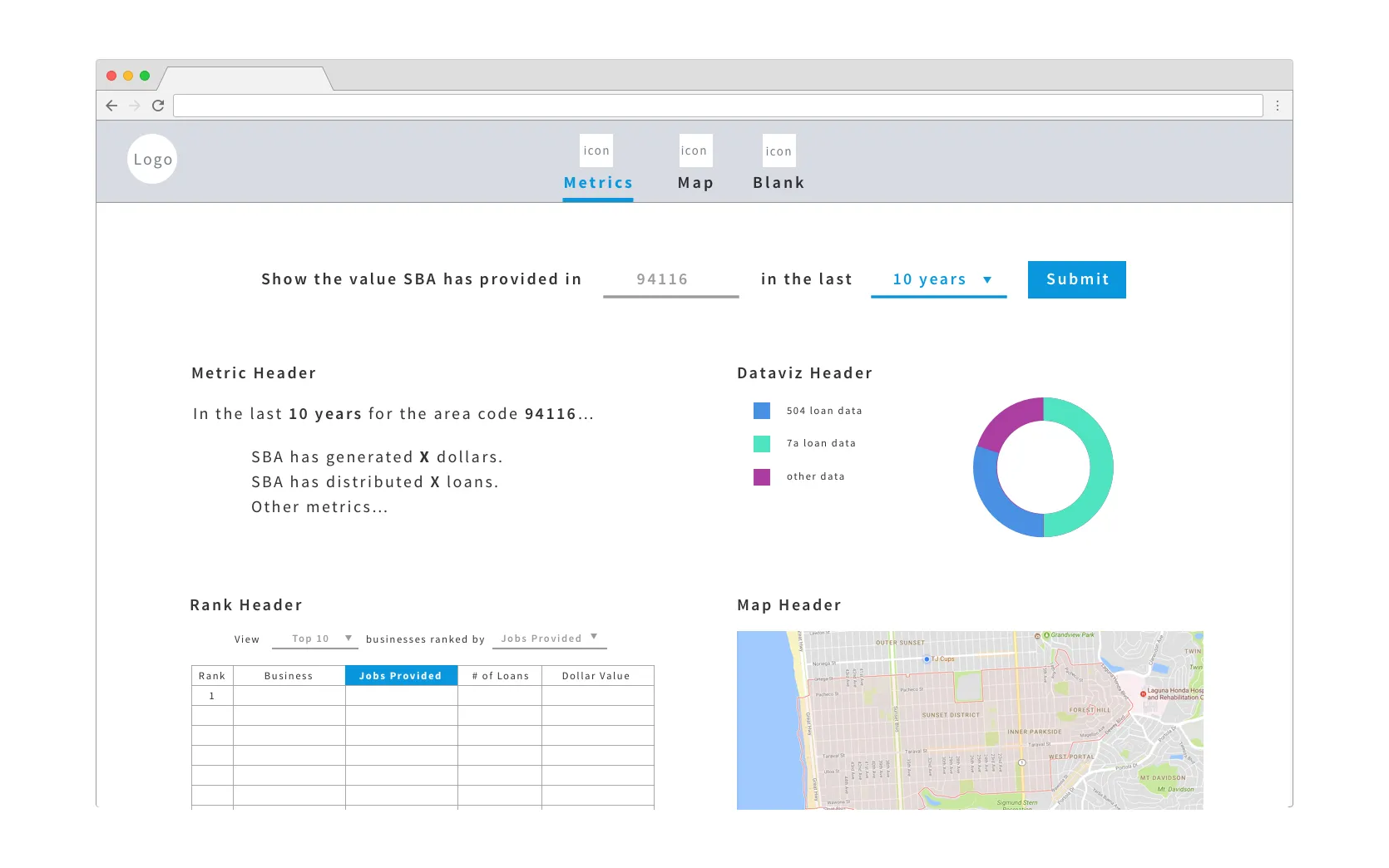Click the browser back arrow

[112, 106]
